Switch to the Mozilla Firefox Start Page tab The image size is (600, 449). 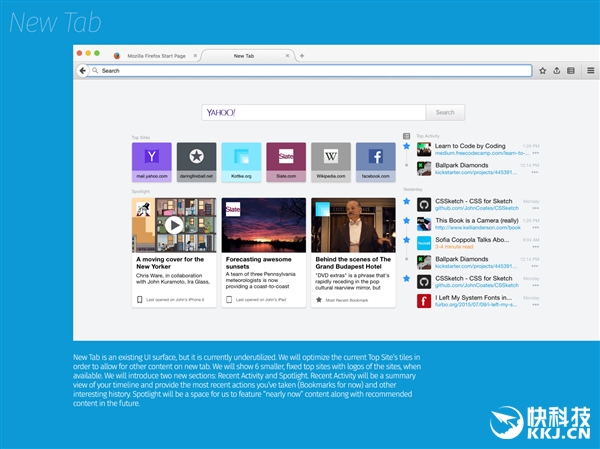(156, 56)
